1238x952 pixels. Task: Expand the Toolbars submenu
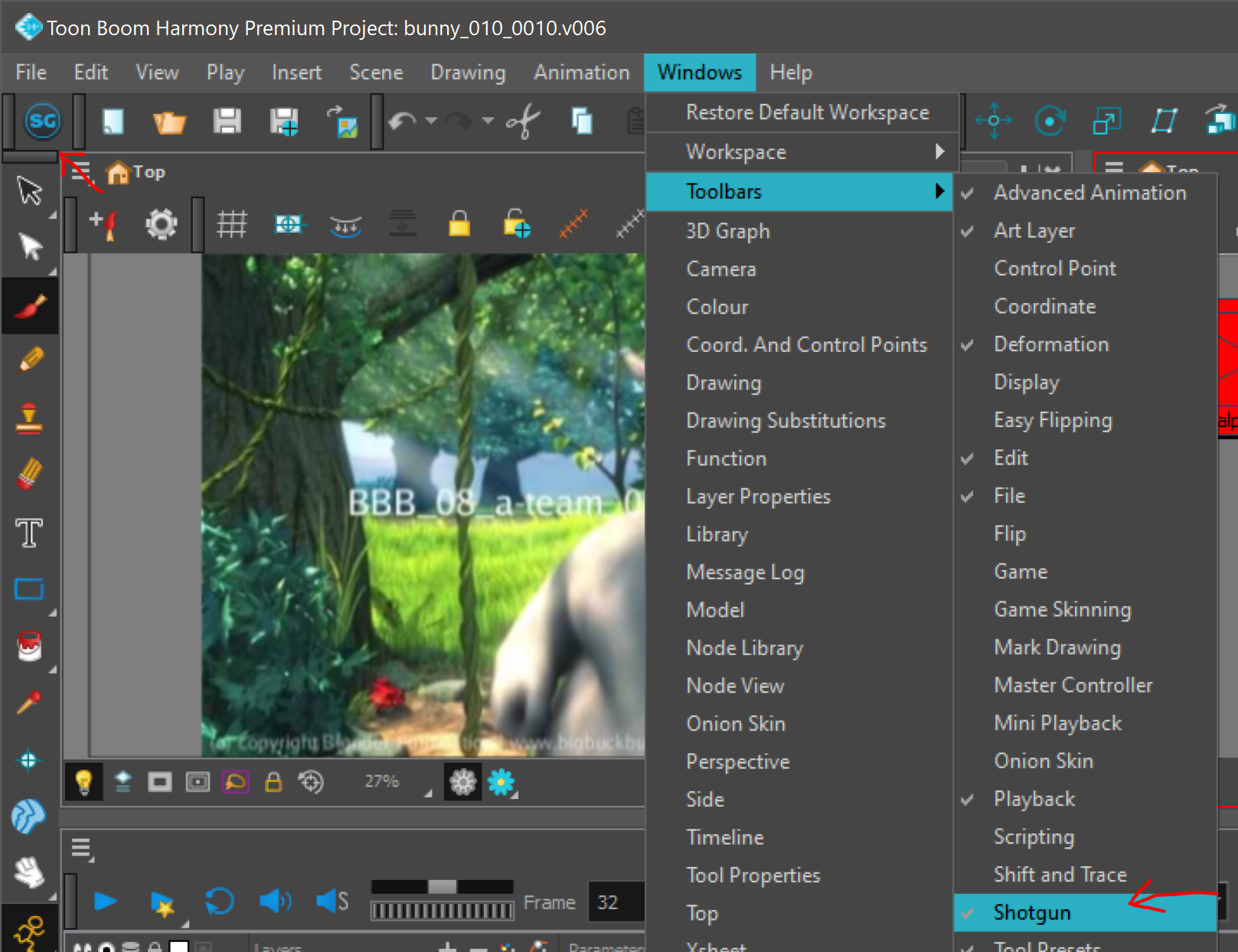tap(799, 191)
